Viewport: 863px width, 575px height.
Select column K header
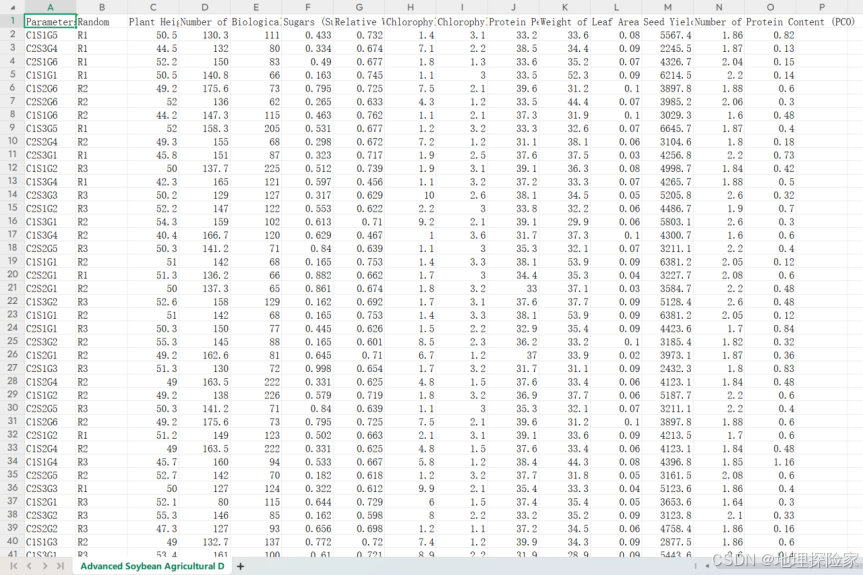pyautogui.click(x=565, y=7)
